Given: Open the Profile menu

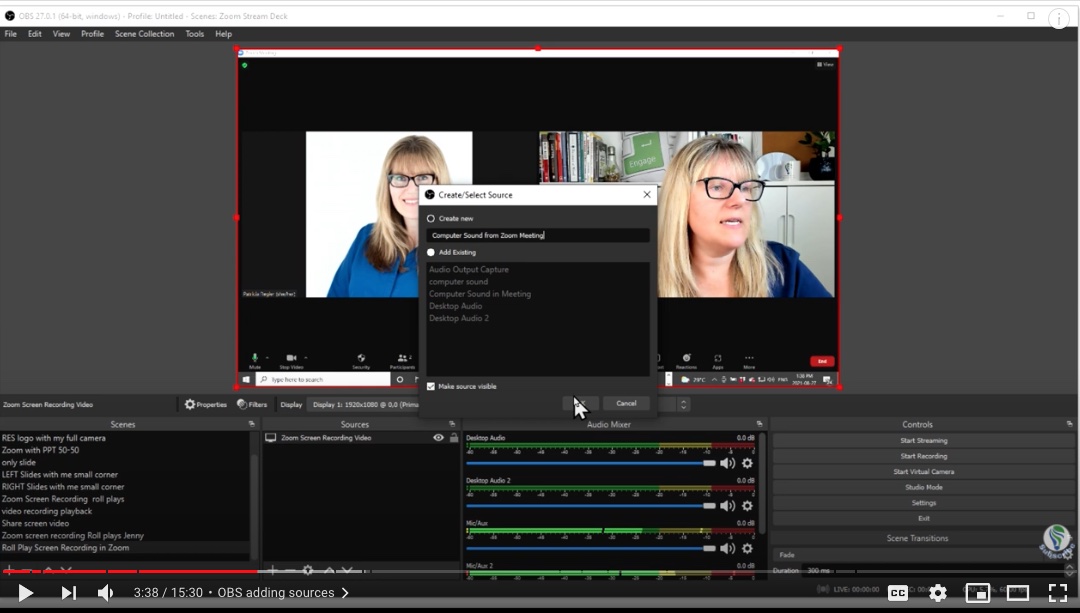Looking at the screenshot, I should click(x=92, y=34).
